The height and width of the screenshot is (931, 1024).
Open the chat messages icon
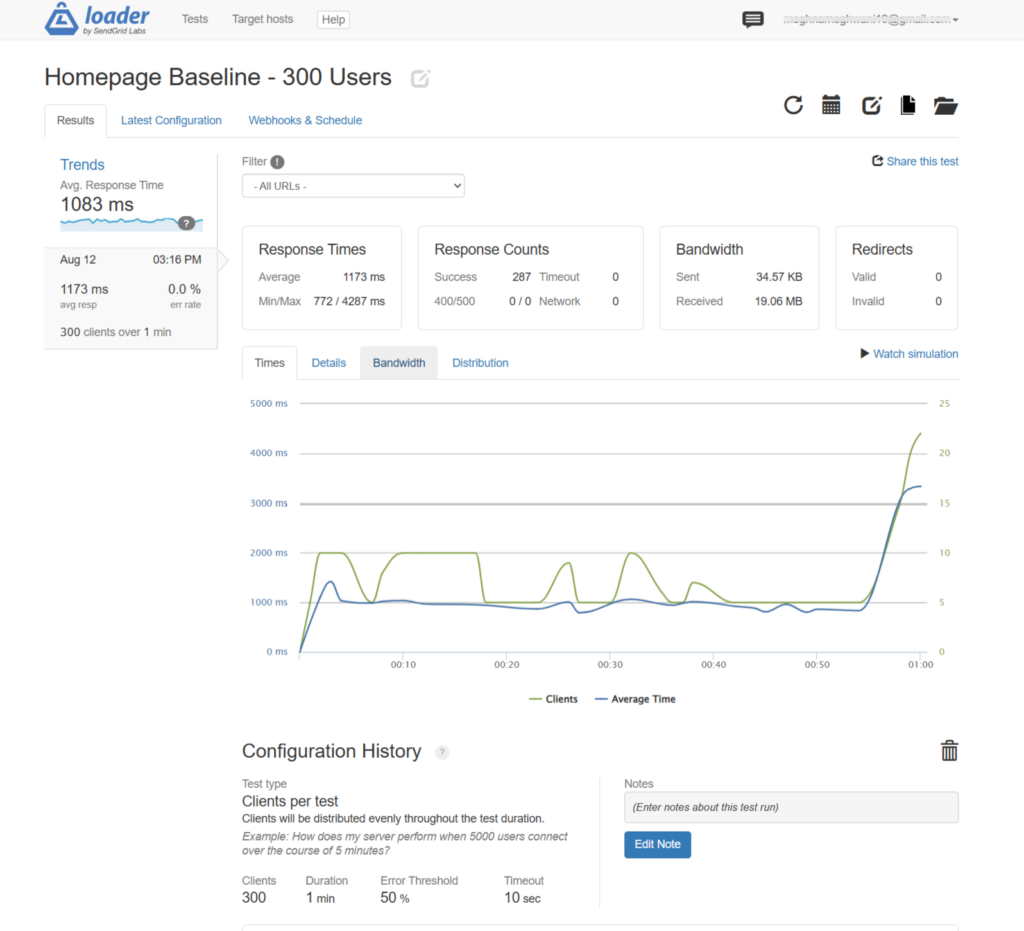click(752, 19)
